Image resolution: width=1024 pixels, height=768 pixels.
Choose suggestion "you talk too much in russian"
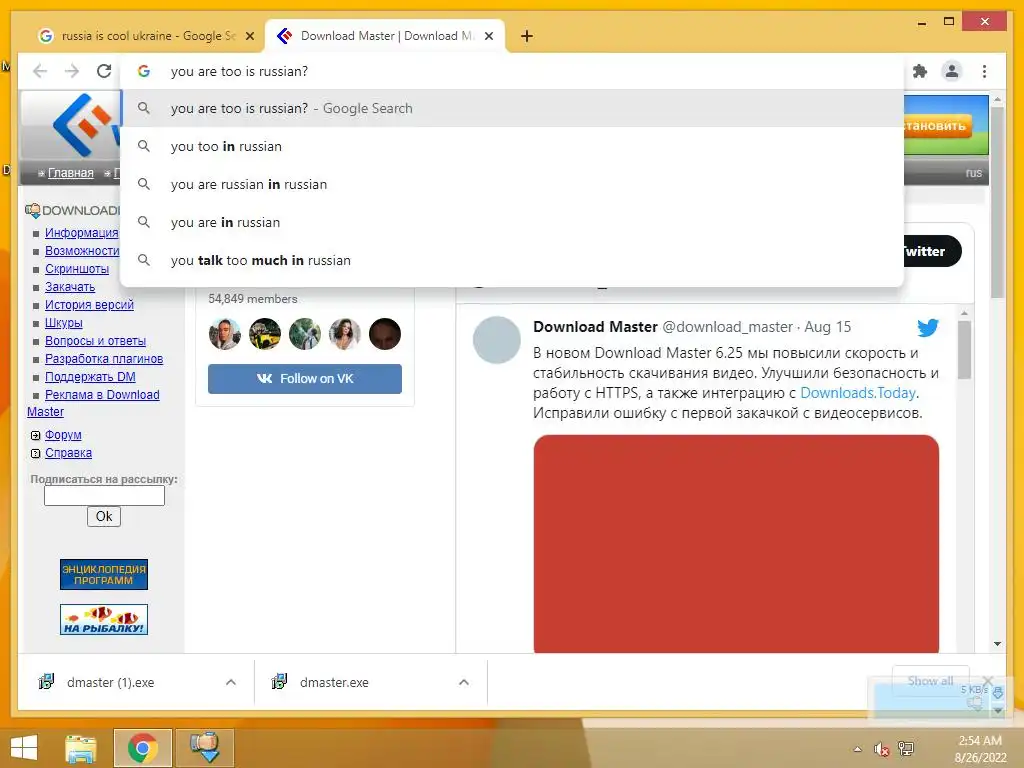tap(511, 260)
